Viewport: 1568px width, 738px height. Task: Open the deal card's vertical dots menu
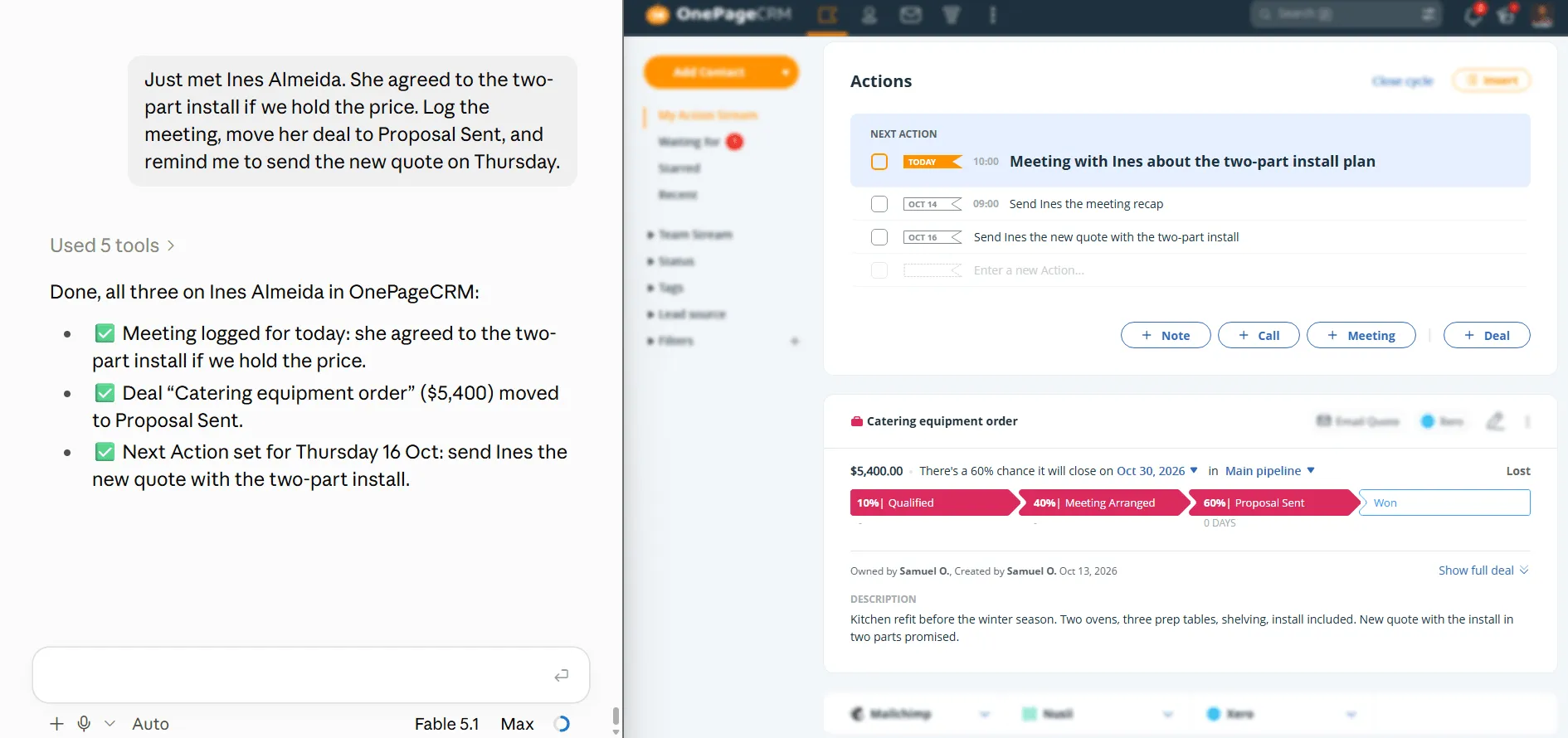tap(1527, 421)
